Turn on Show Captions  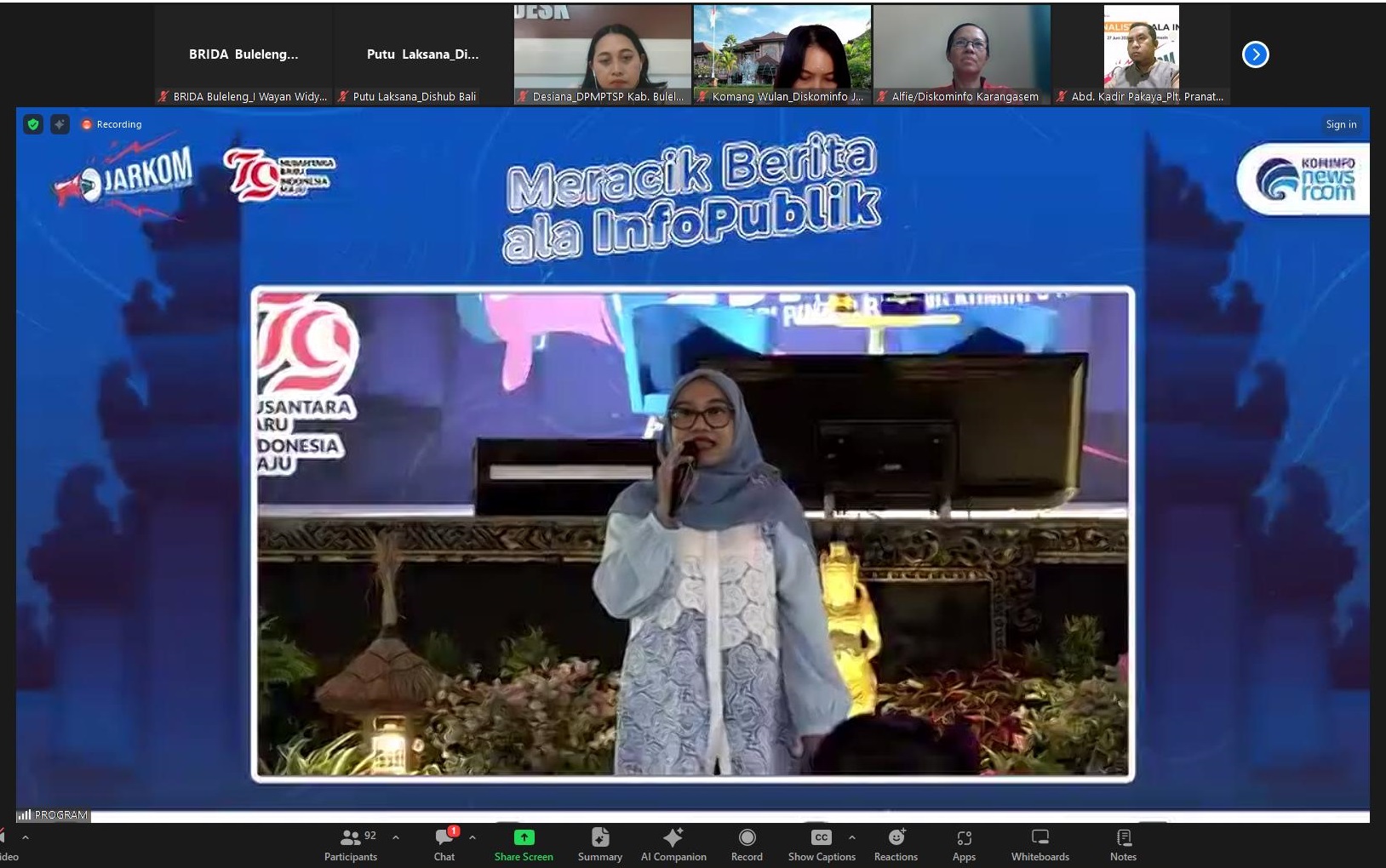pyautogui.click(x=822, y=845)
